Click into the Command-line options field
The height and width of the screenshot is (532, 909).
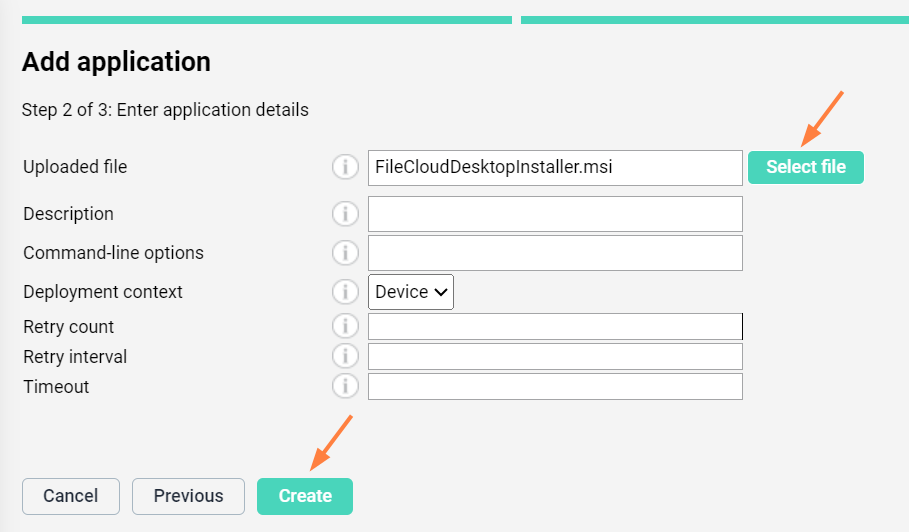(555, 253)
